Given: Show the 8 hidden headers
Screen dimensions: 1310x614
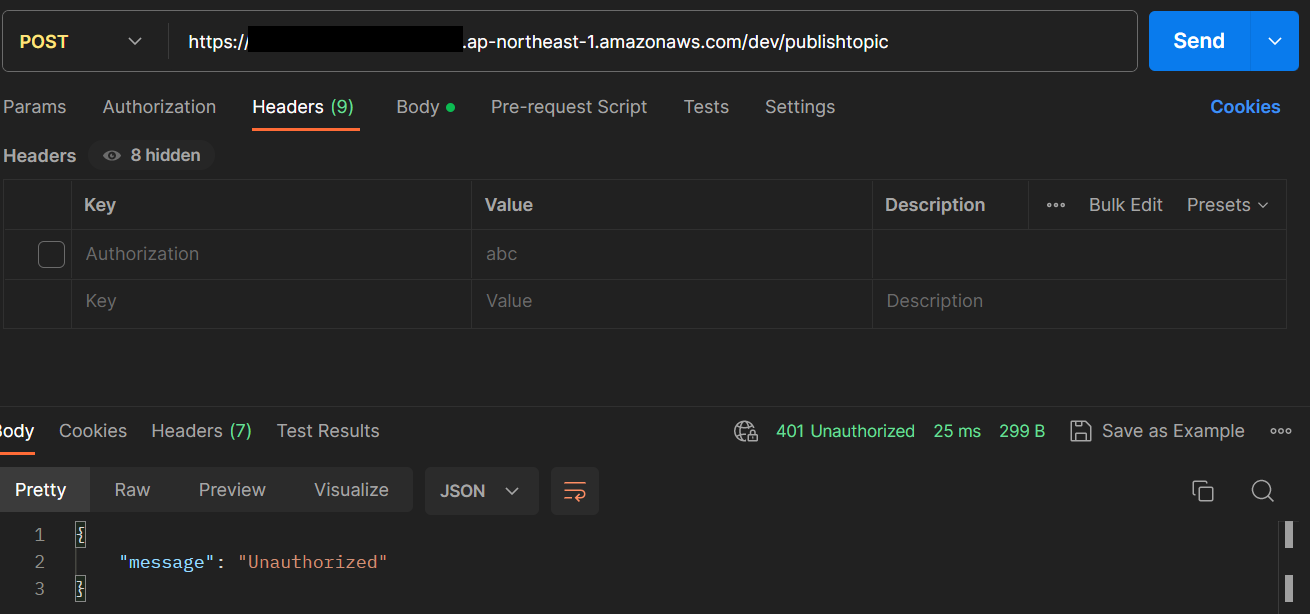Looking at the screenshot, I should point(151,155).
